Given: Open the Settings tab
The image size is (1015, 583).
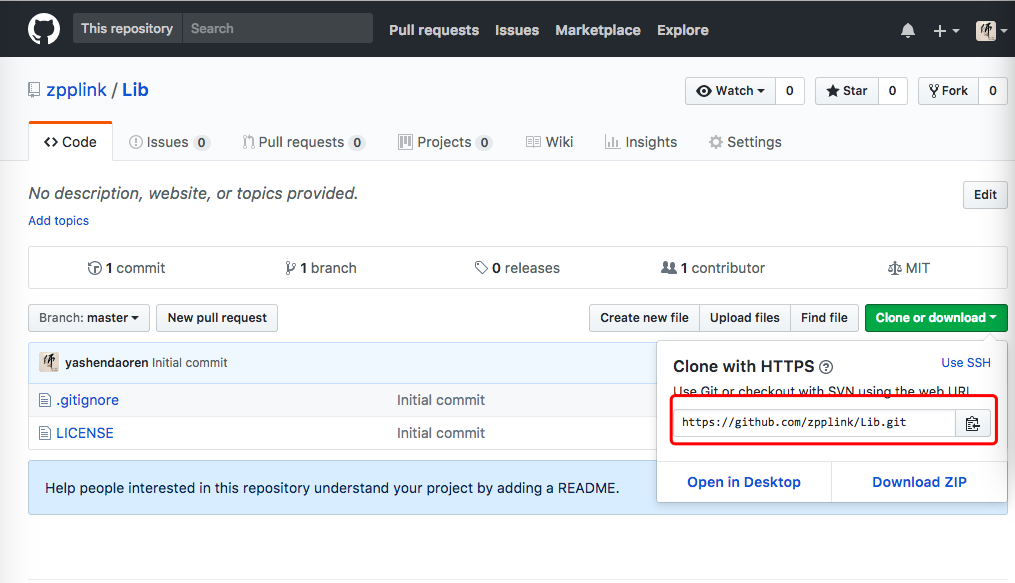Looking at the screenshot, I should [x=744, y=142].
